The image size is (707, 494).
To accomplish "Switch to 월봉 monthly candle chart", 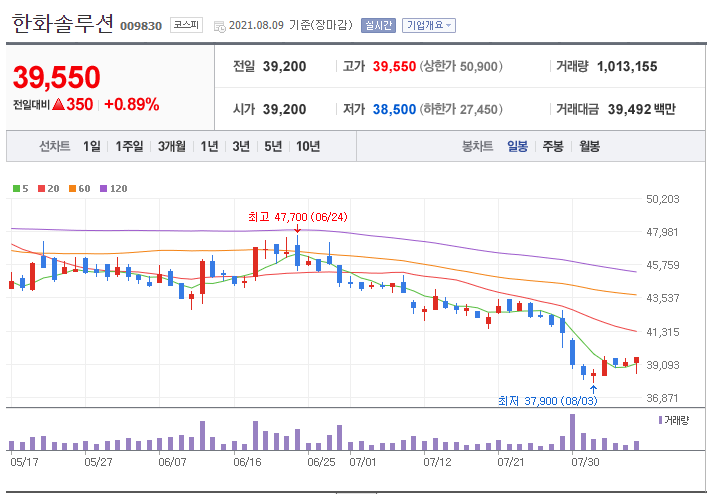I will click(x=589, y=146).
